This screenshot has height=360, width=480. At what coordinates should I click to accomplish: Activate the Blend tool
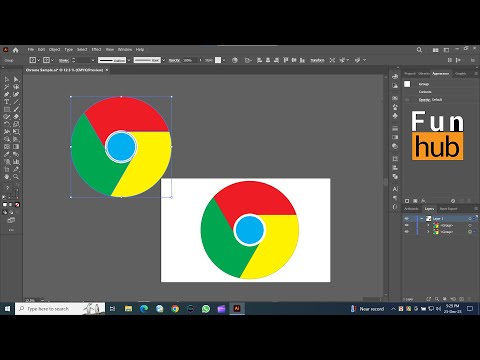pos(16,154)
